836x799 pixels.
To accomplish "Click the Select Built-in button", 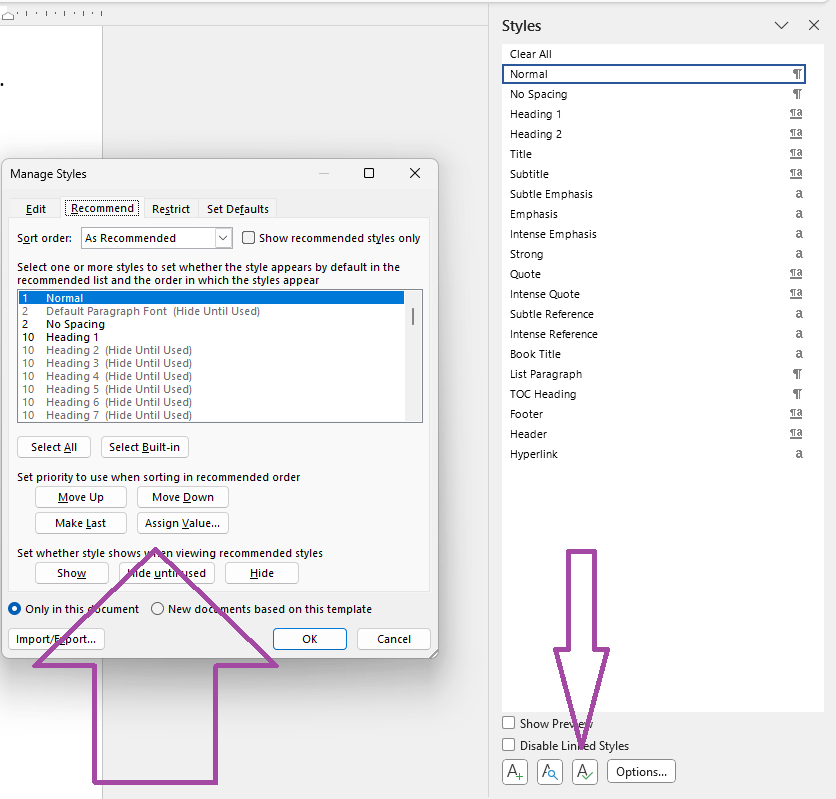I will coord(144,446).
